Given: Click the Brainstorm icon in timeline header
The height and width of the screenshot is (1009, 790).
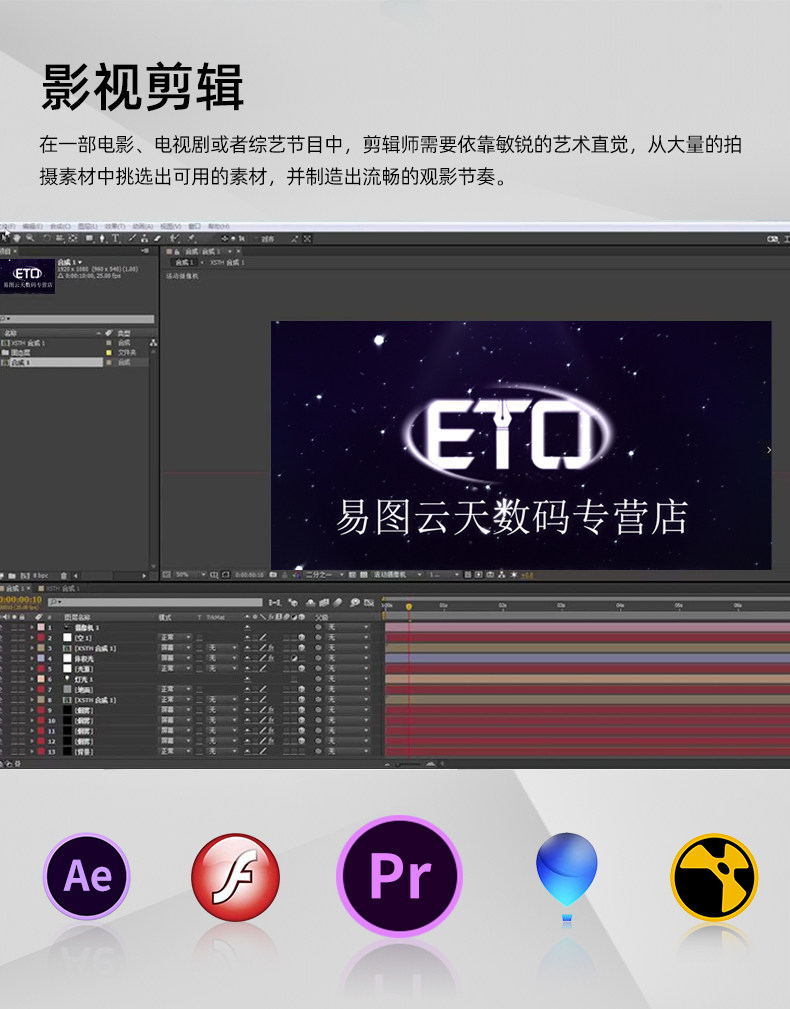Looking at the screenshot, I should pyautogui.click(x=354, y=602).
